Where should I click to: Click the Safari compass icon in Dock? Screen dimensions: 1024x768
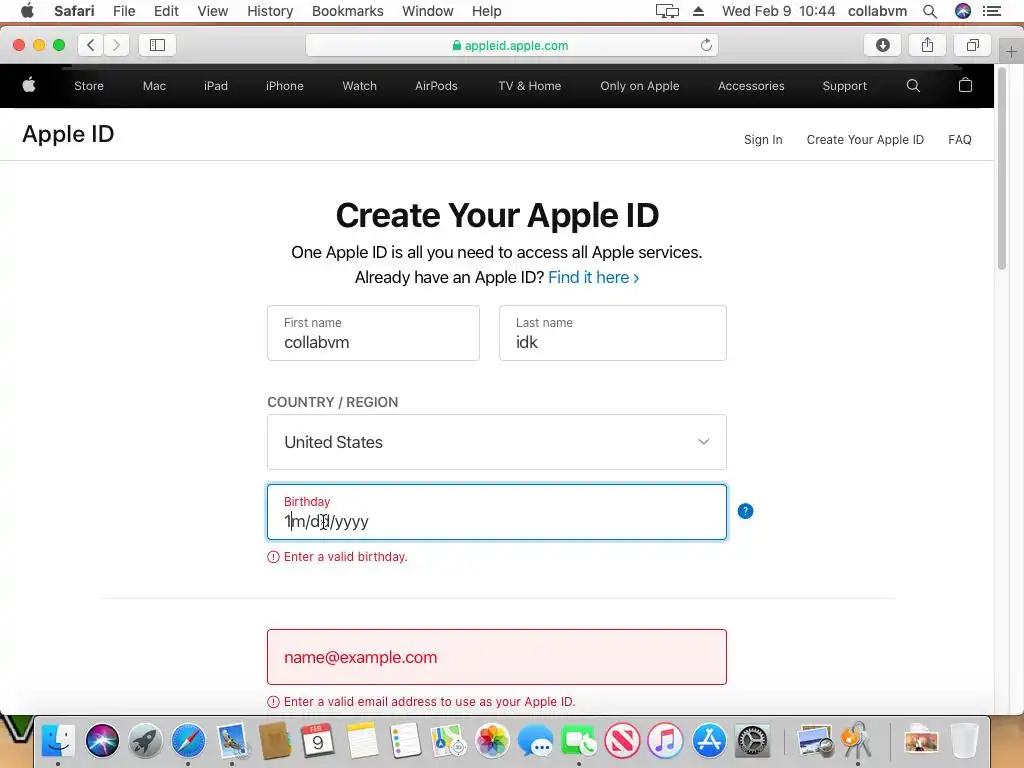[x=188, y=741]
